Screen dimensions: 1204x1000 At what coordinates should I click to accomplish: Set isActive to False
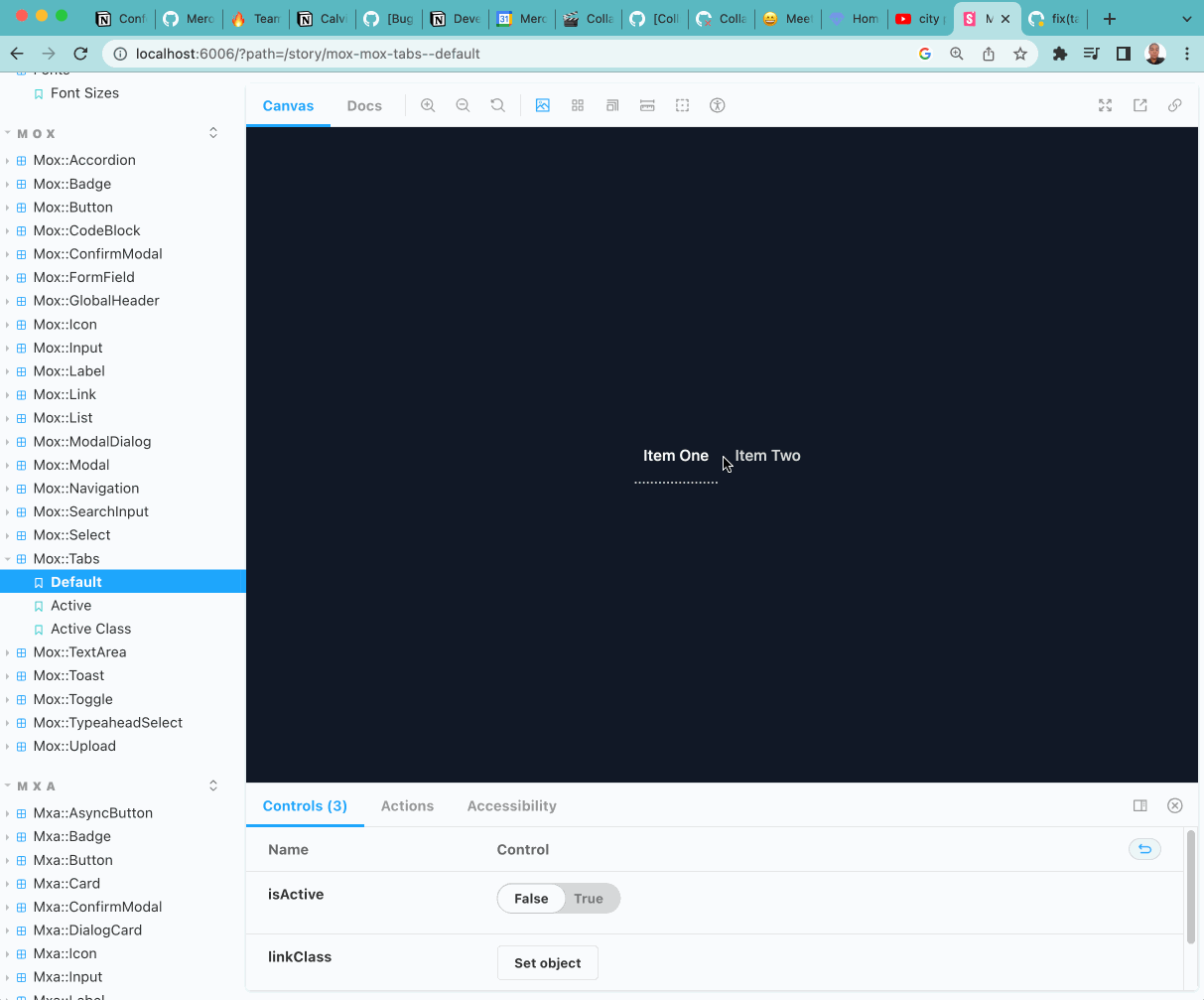(x=531, y=899)
